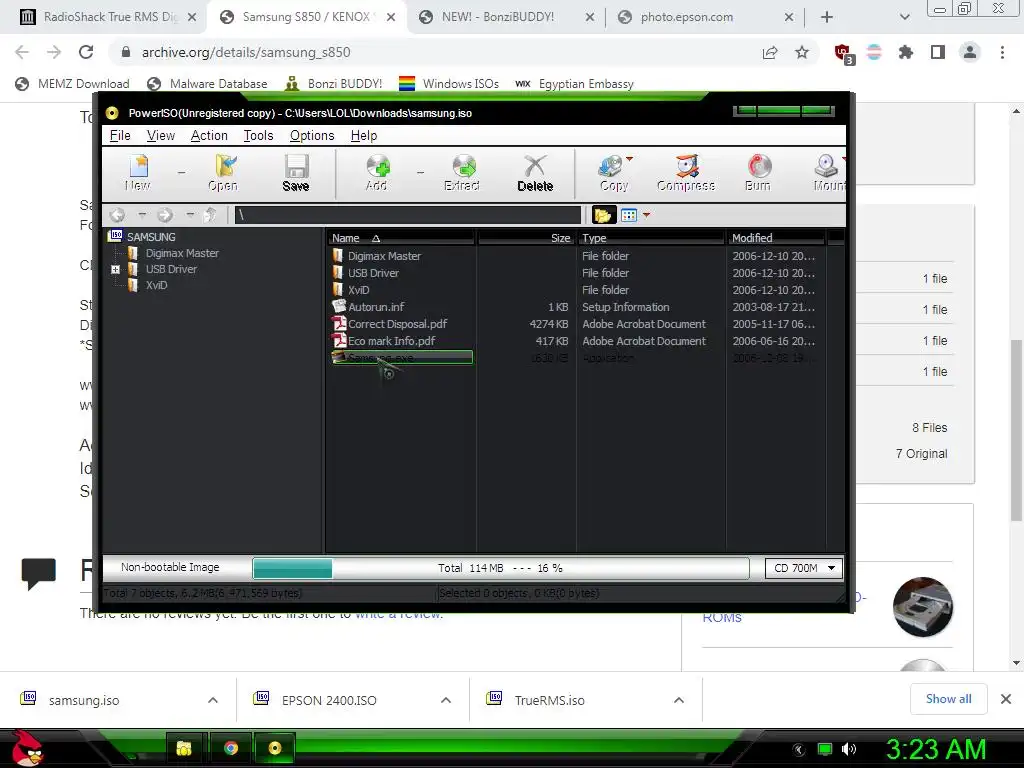
Task: Click the Angry Birds start button
Action: (x=27, y=748)
